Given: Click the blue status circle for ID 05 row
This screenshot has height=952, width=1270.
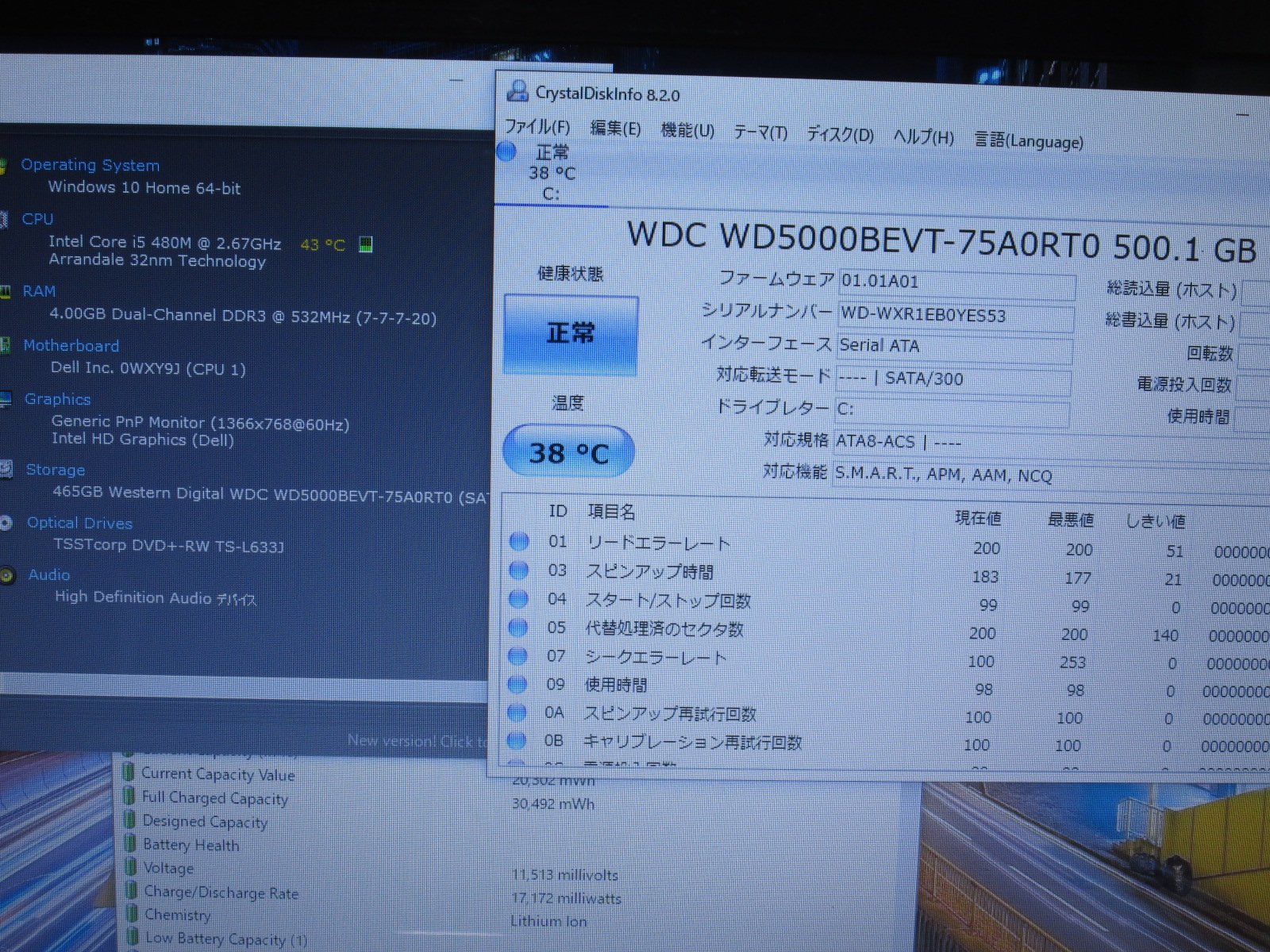Looking at the screenshot, I should [x=518, y=627].
